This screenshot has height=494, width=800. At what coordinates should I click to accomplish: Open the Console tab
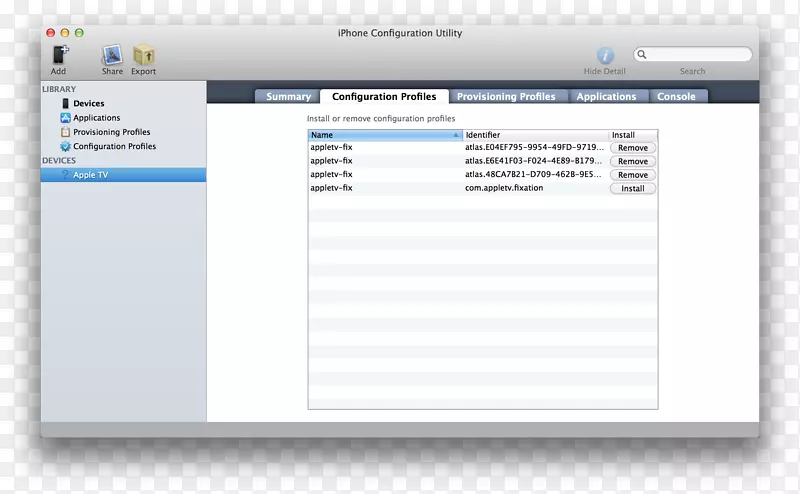676,97
